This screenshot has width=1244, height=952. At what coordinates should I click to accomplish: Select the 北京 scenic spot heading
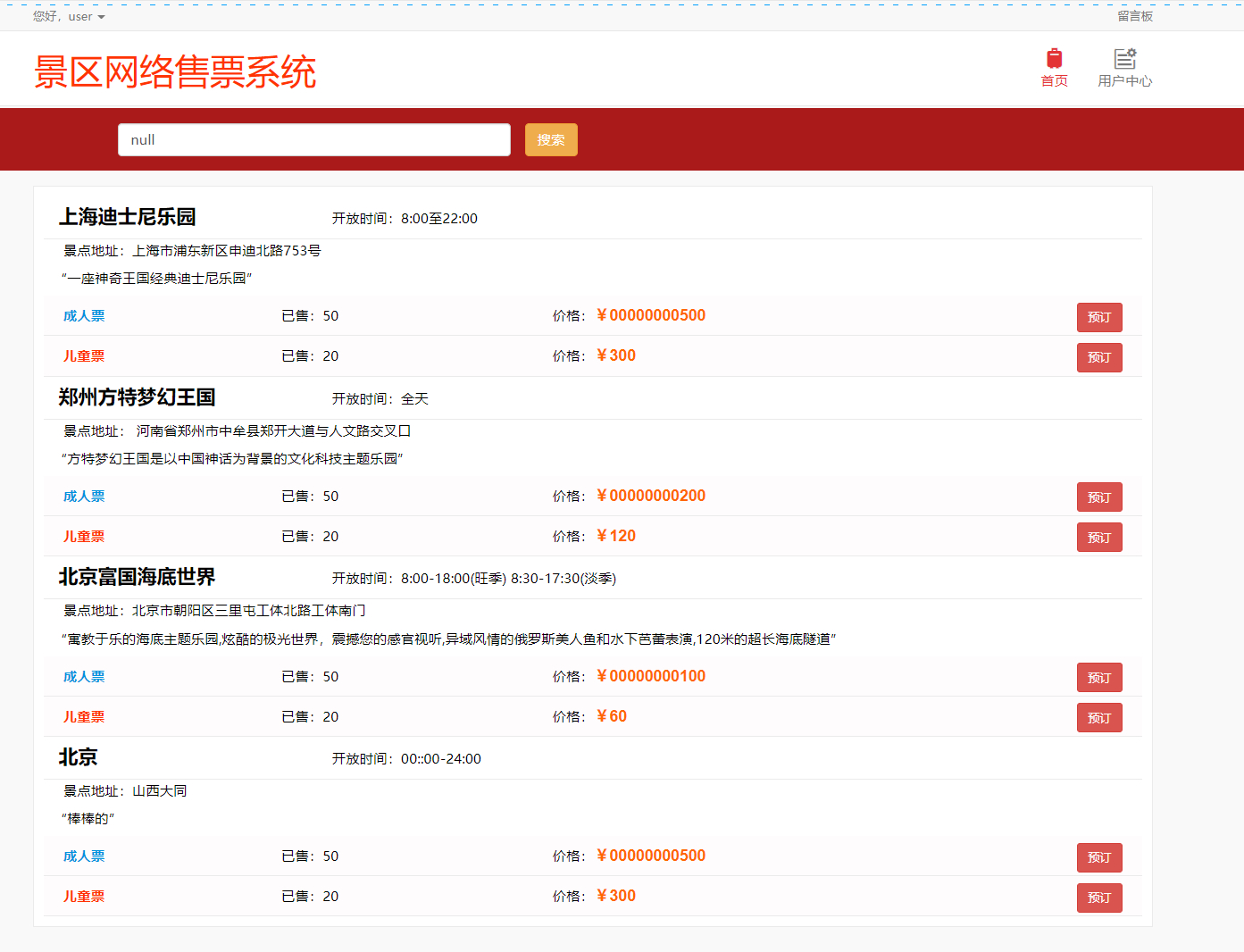79,757
